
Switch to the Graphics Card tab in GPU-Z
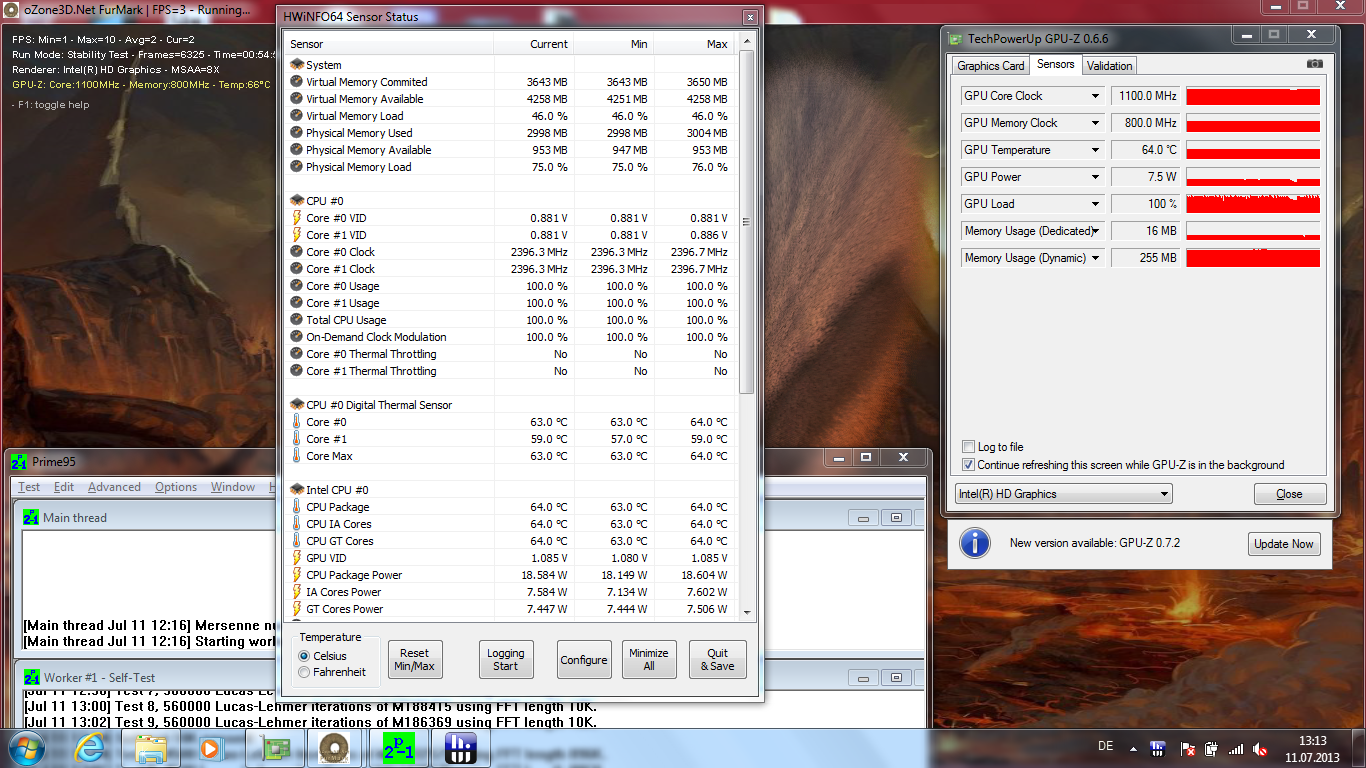point(990,66)
